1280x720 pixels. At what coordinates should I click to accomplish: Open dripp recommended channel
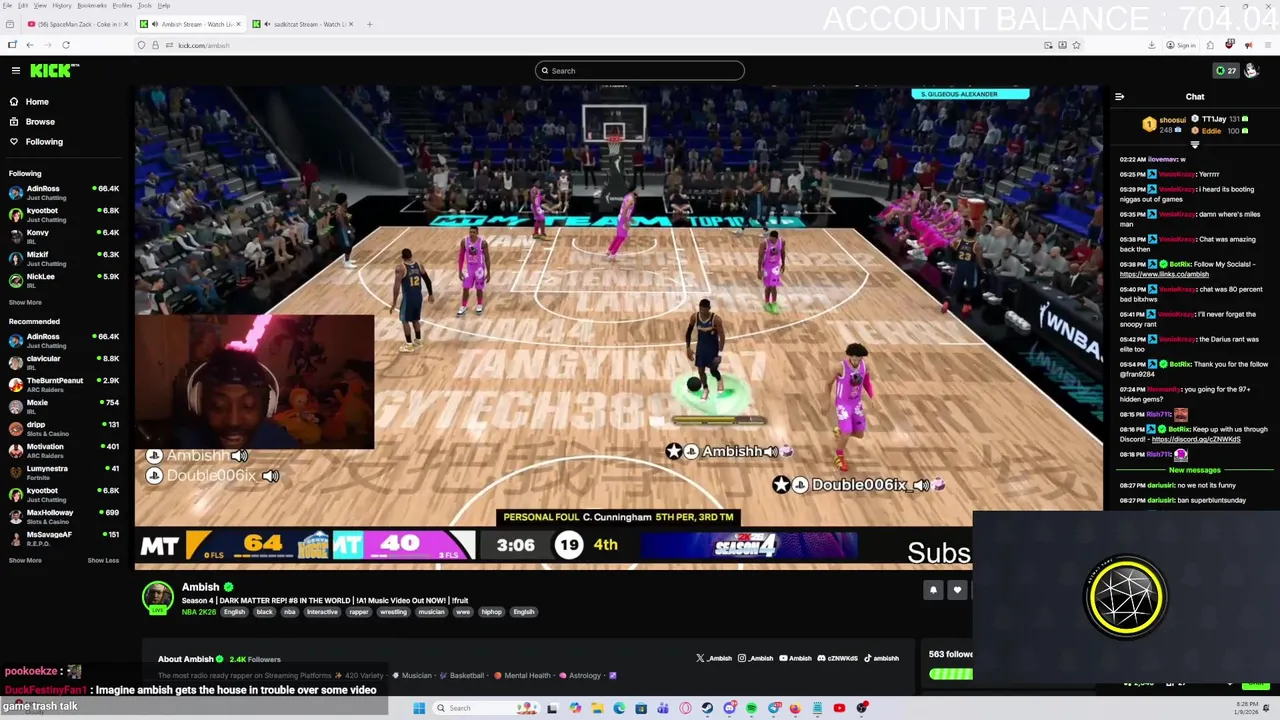coord(64,428)
